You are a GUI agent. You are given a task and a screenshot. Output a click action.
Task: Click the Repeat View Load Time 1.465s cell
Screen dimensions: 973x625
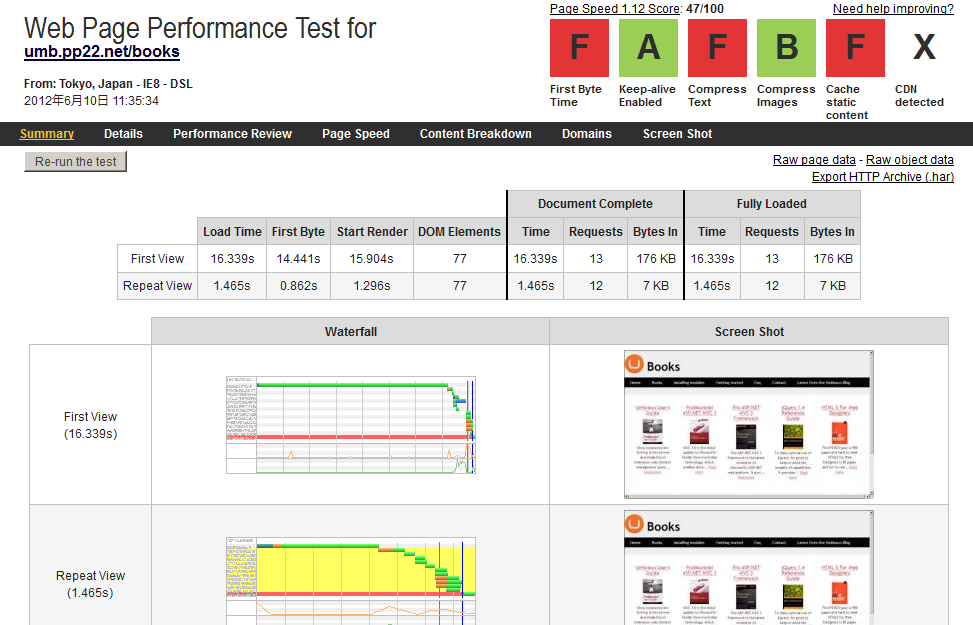[232, 286]
